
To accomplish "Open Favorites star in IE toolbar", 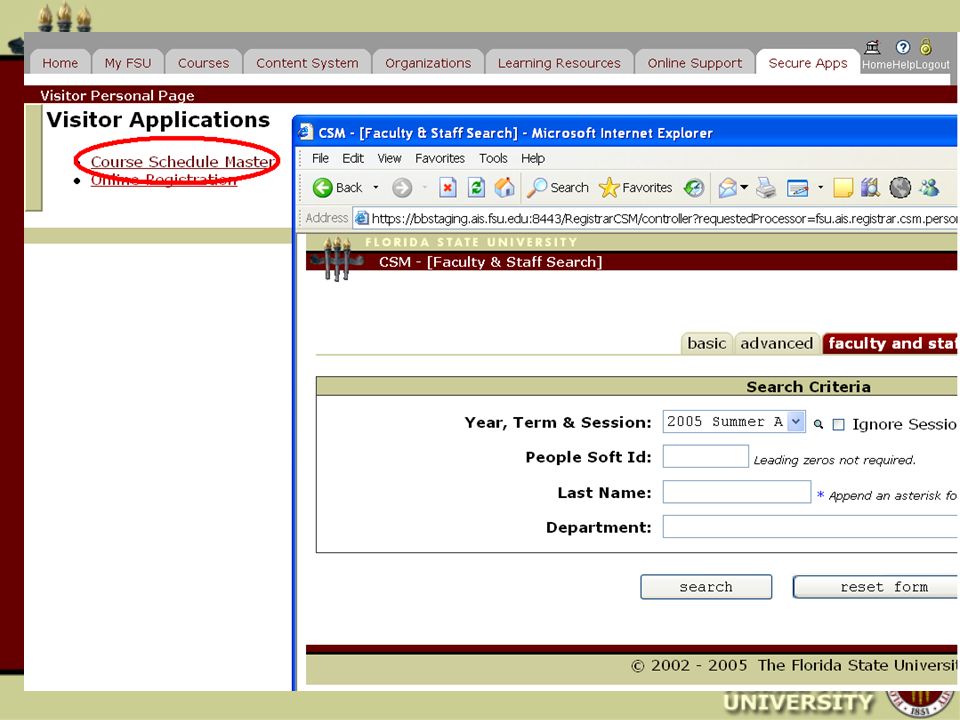I will tap(609, 187).
